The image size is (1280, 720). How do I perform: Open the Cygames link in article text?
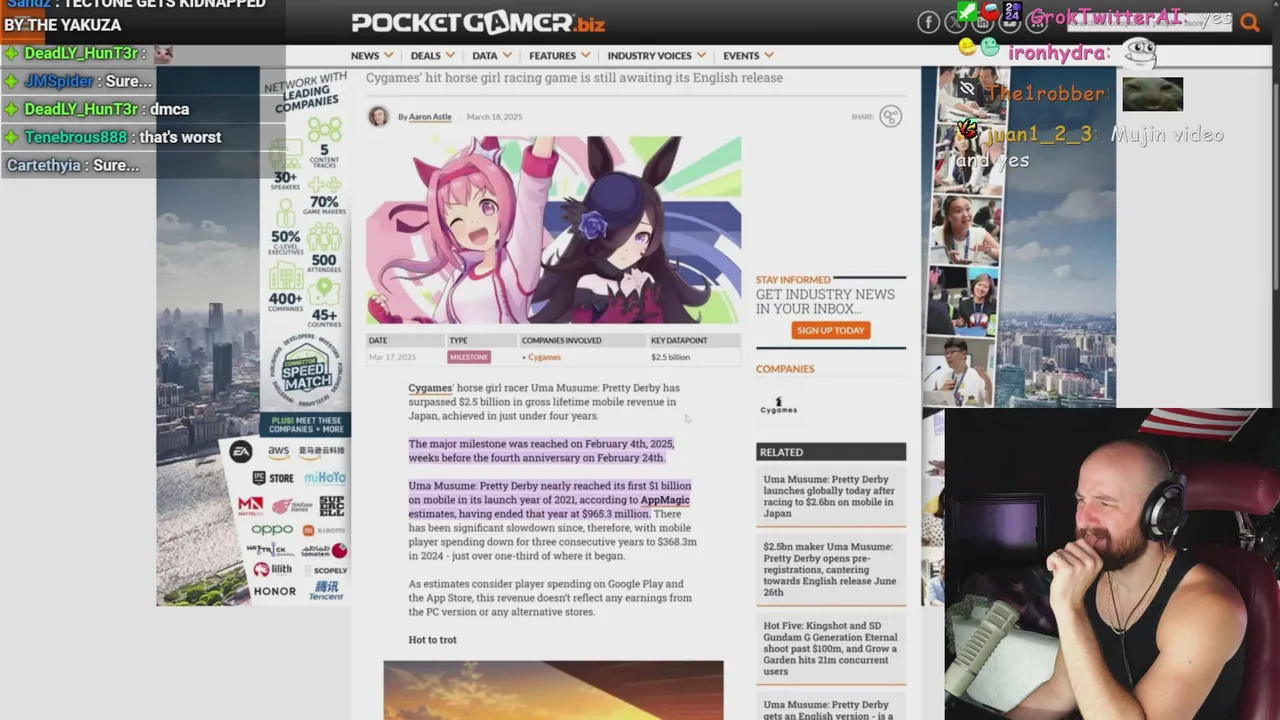(429, 388)
